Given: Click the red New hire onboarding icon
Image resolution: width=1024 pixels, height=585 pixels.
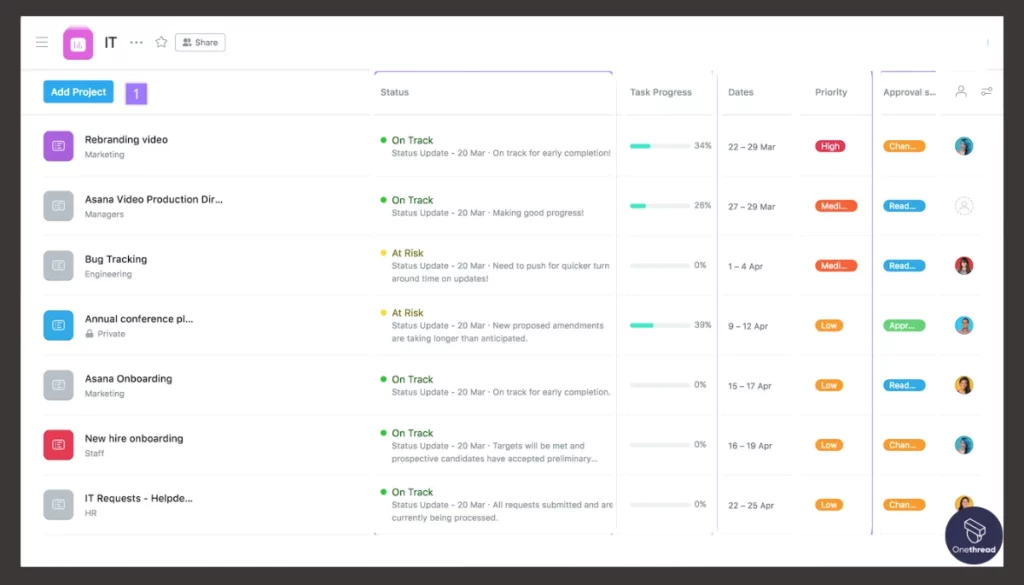Looking at the screenshot, I should coord(58,445).
